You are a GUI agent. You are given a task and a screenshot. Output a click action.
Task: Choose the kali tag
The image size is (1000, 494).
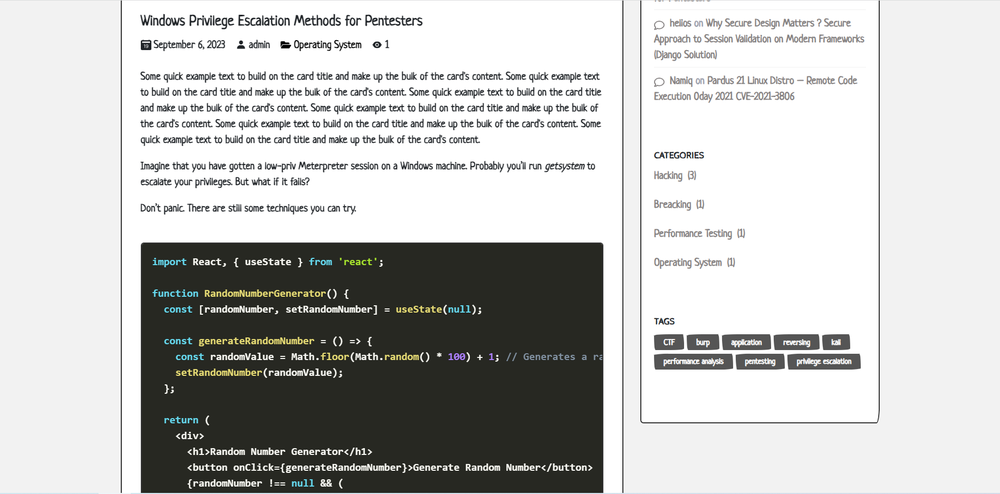(836, 342)
